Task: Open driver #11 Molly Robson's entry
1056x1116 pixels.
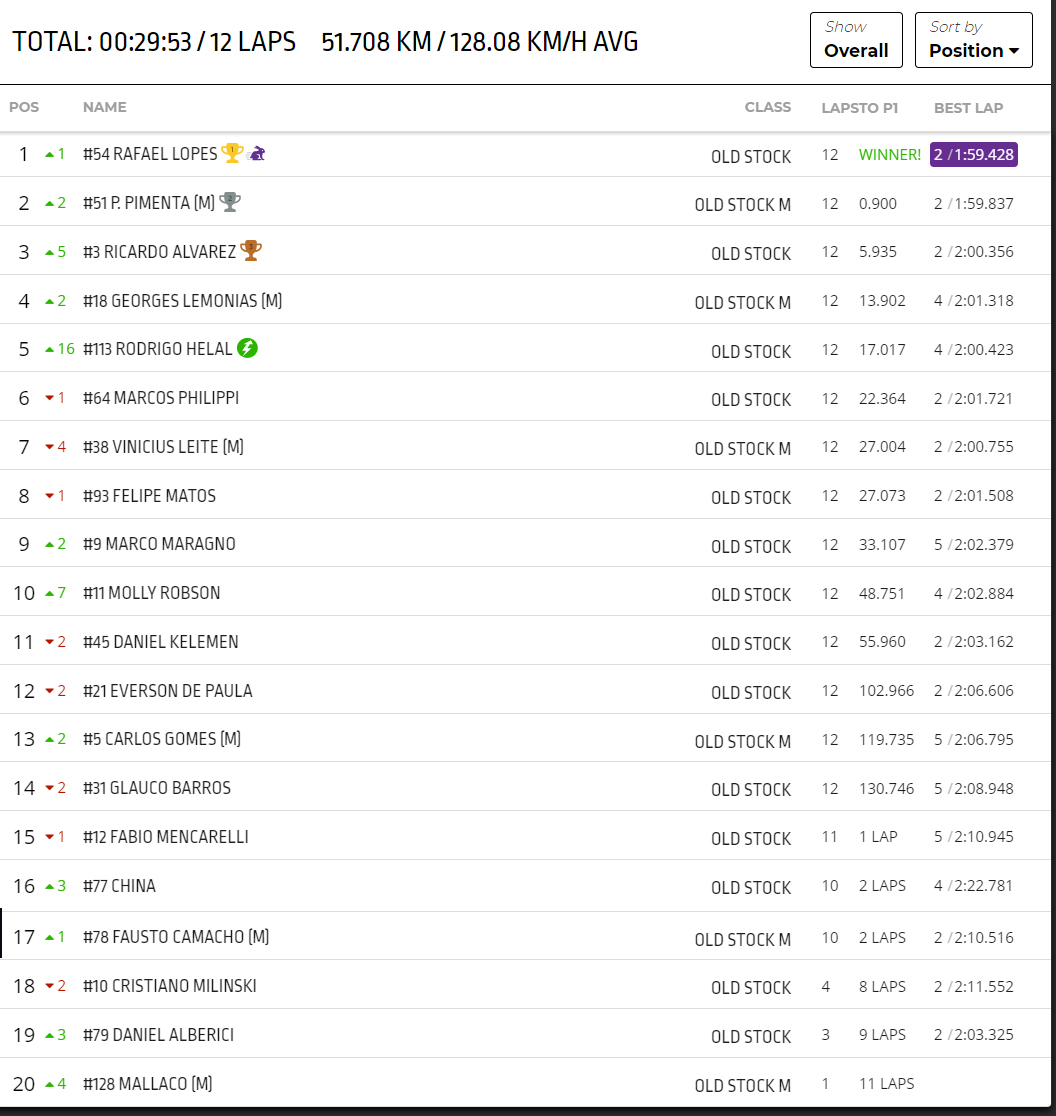Action: pyautogui.click(x=152, y=593)
